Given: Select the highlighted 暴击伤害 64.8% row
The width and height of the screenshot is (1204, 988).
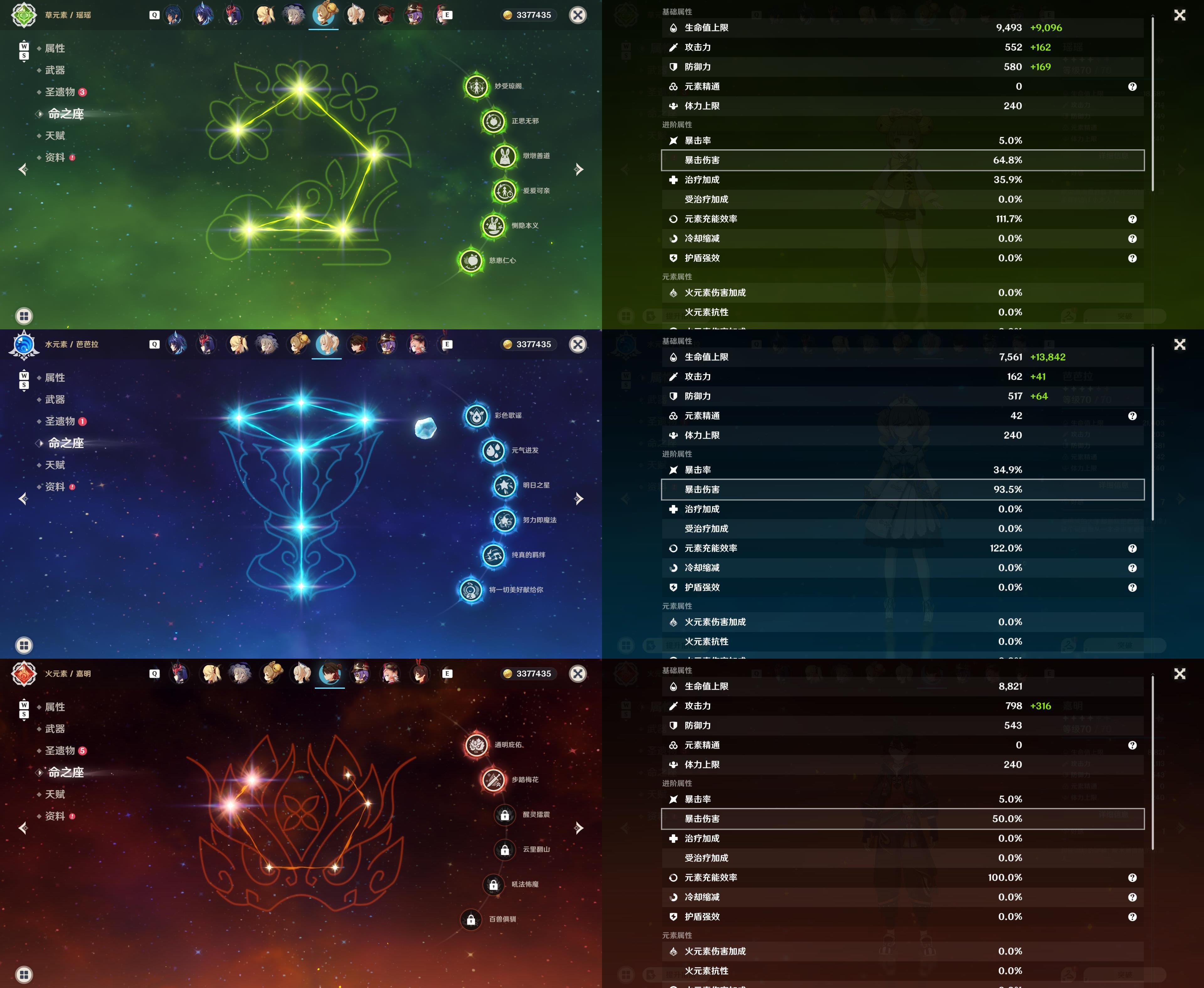Looking at the screenshot, I should click(902, 161).
